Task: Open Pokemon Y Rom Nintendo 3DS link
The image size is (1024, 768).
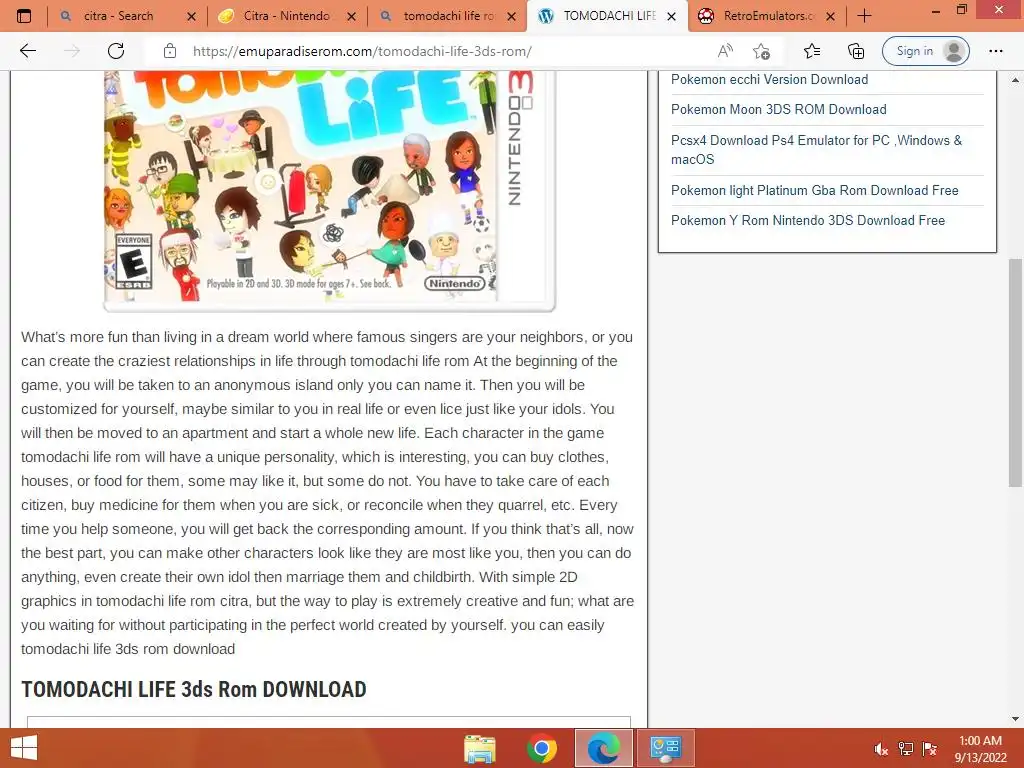Action: click(x=808, y=221)
